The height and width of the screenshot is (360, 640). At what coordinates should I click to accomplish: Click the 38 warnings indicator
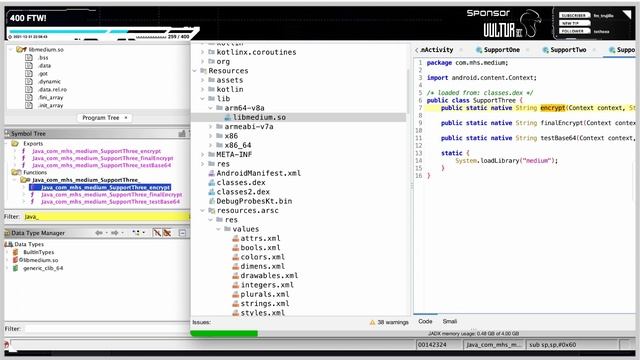tap(389, 322)
